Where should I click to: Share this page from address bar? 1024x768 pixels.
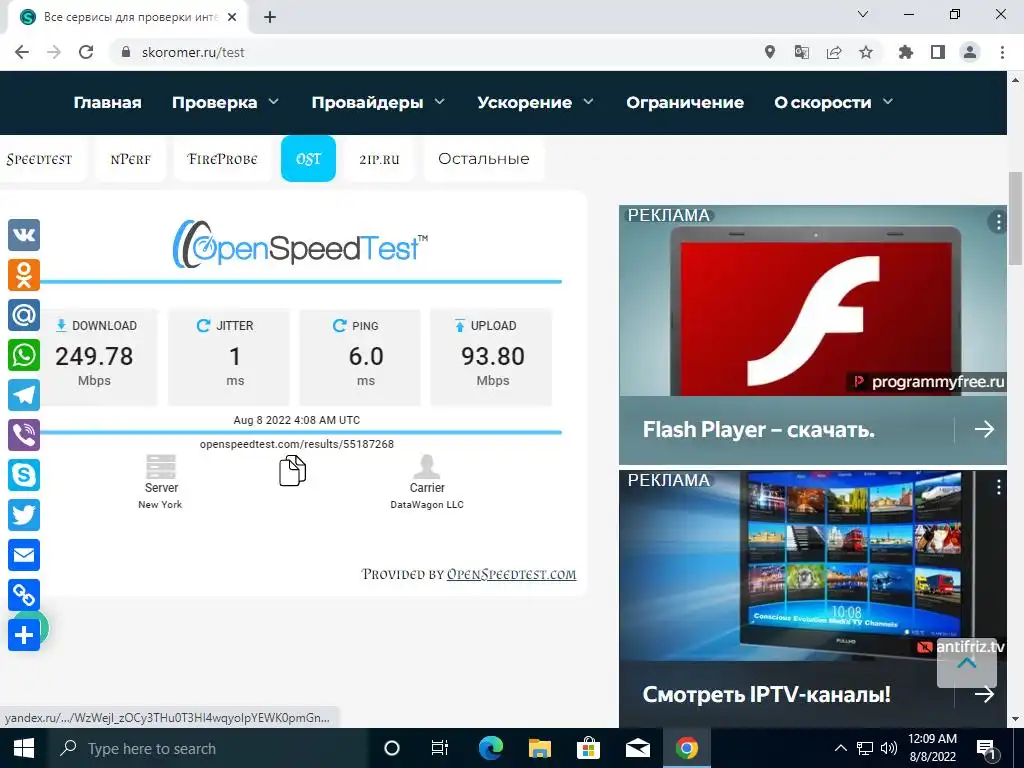[834, 52]
